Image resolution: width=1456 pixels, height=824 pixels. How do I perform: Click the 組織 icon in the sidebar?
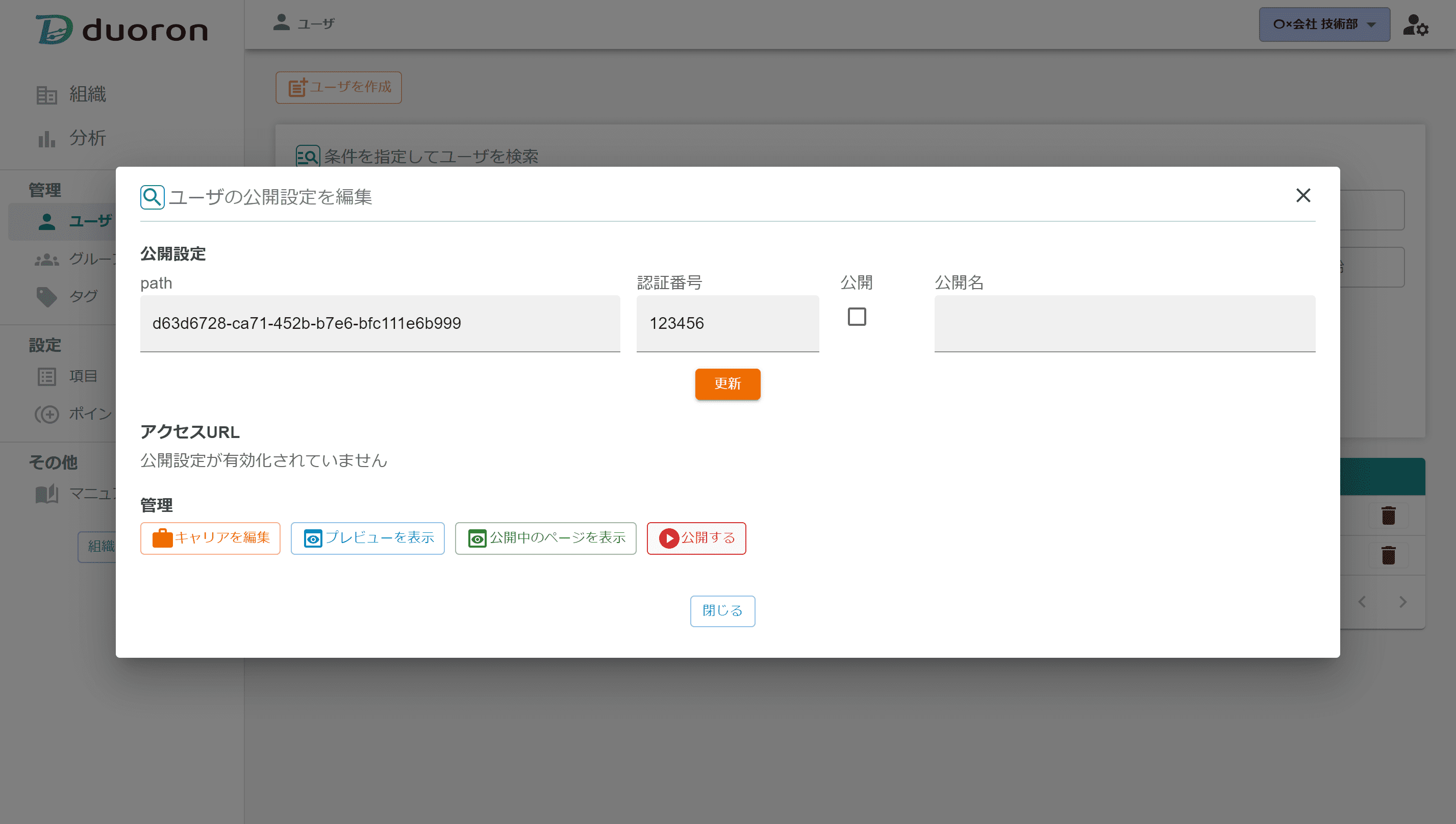coord(46,95)
